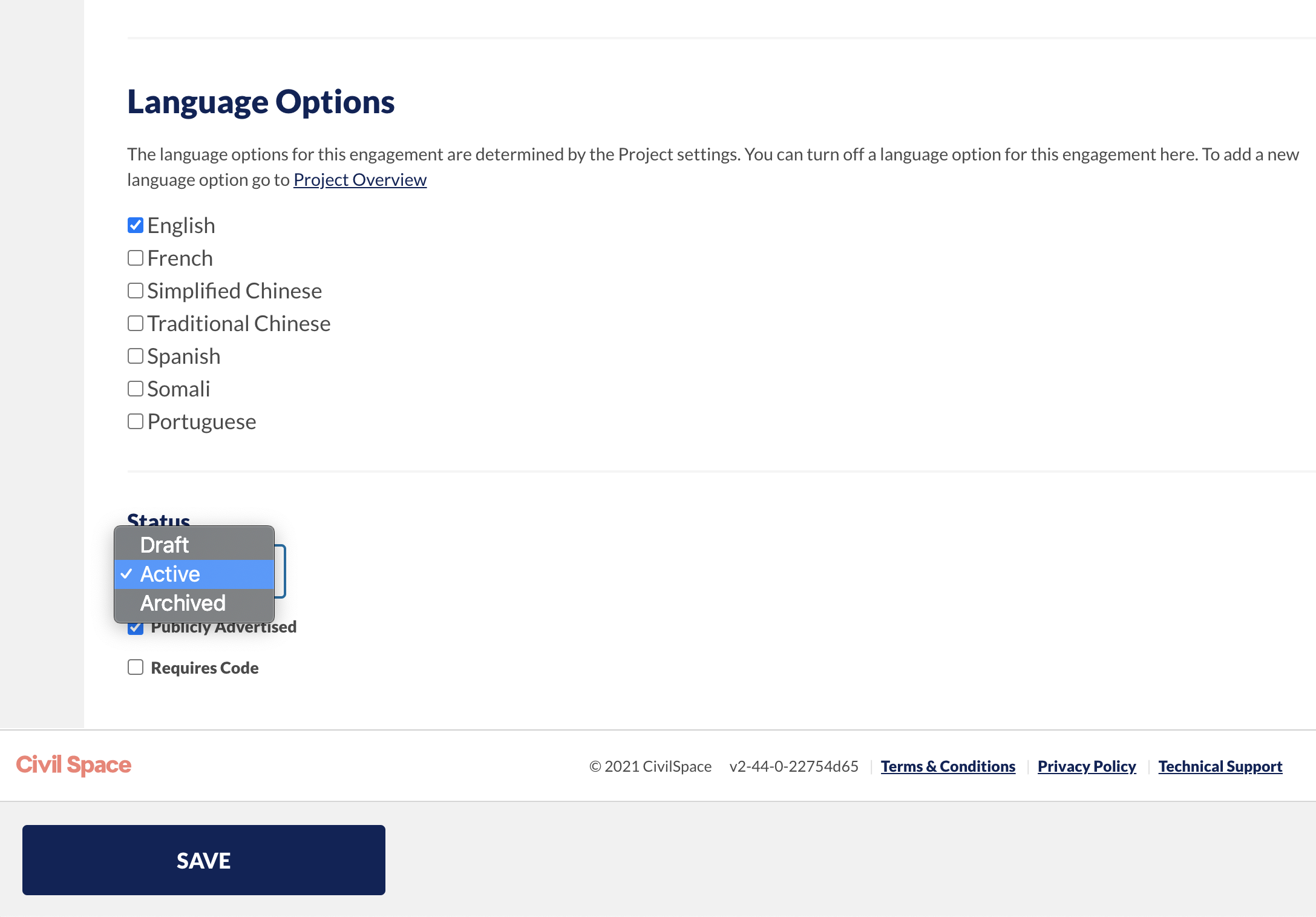
Task: Enable the French language option
Action: (136, 258)
